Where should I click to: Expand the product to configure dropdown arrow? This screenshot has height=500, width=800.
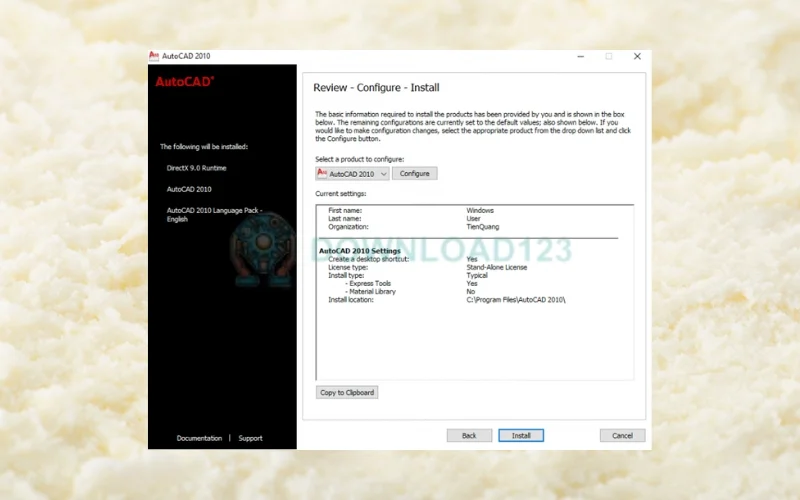click(384, 174)
